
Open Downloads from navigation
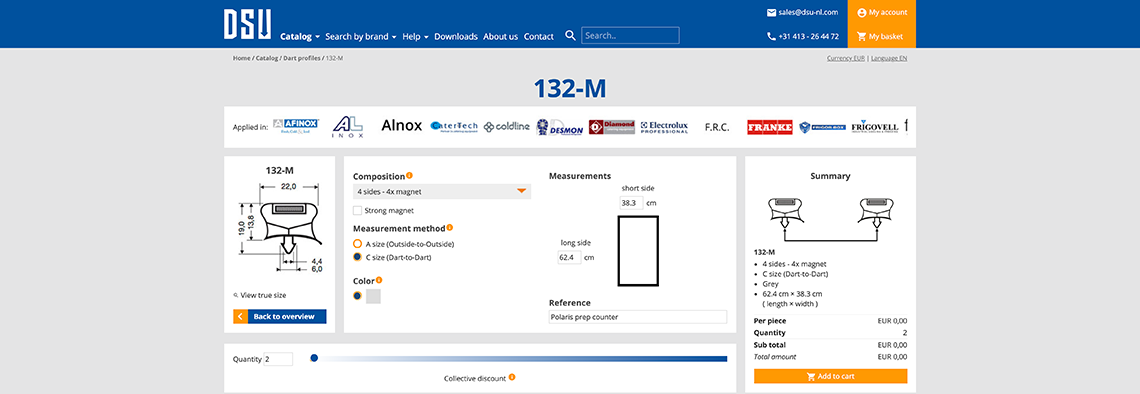pyautogui.click(x=456, y=36)
